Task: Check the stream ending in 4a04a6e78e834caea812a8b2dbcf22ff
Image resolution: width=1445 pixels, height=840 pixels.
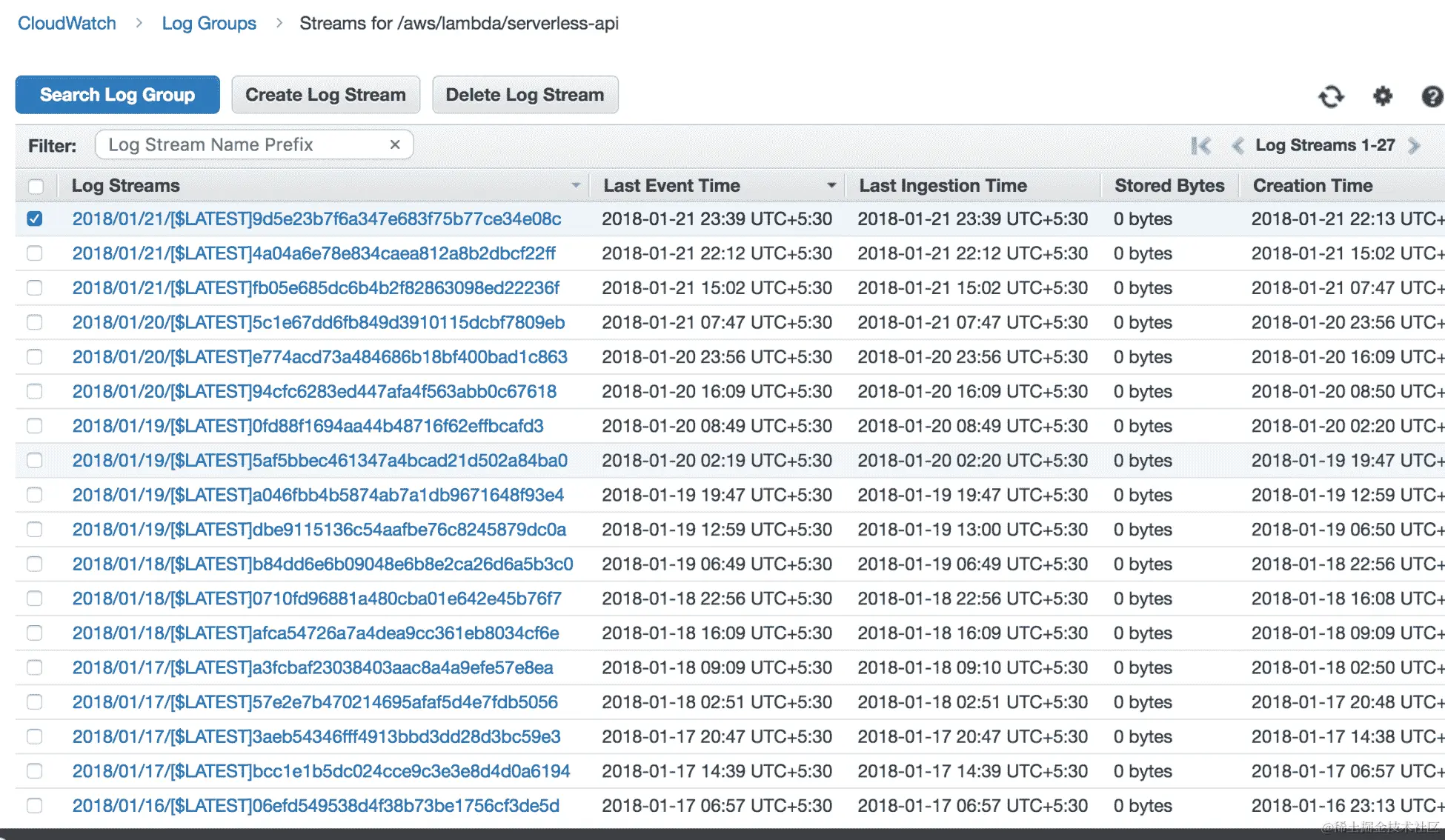Action: click(x=35, y=253)
